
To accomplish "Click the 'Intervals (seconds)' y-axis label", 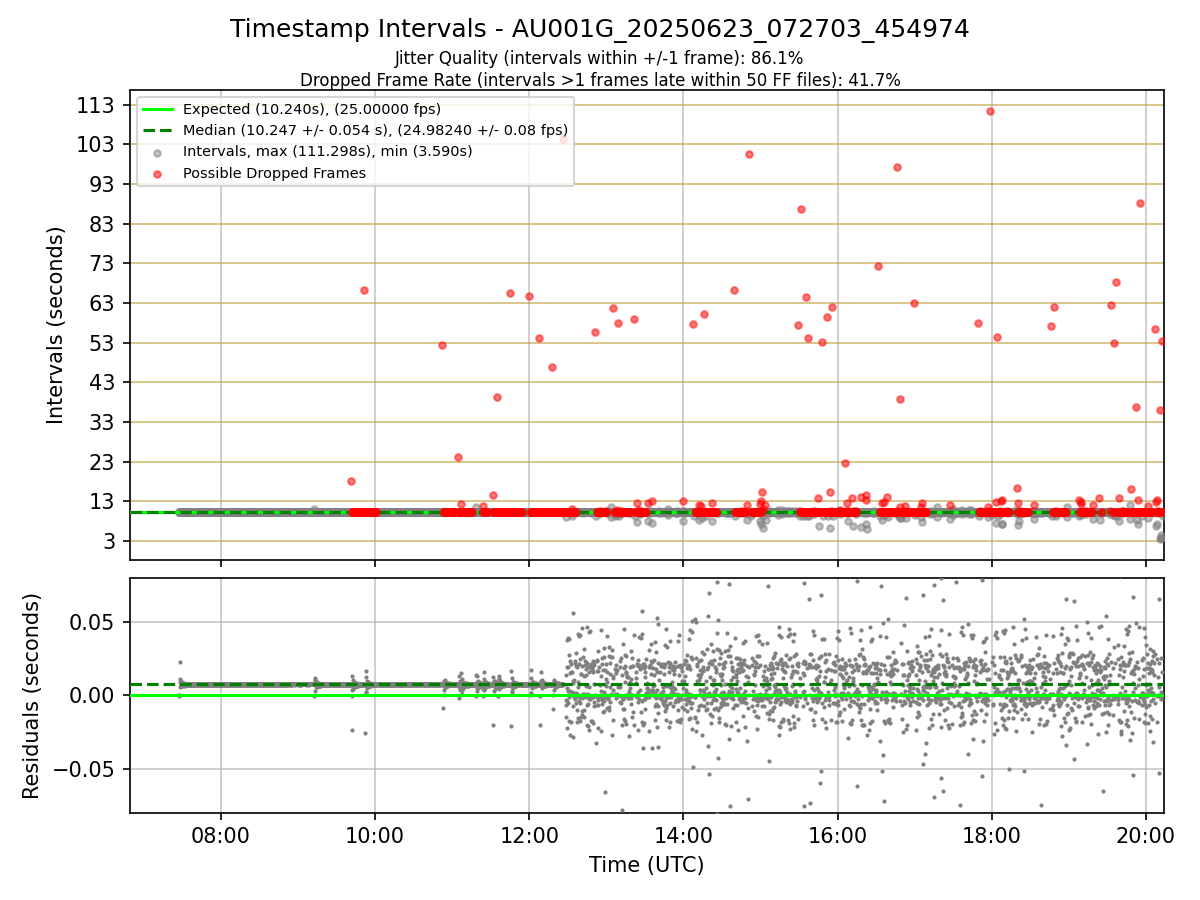I will tap(56, 325).
